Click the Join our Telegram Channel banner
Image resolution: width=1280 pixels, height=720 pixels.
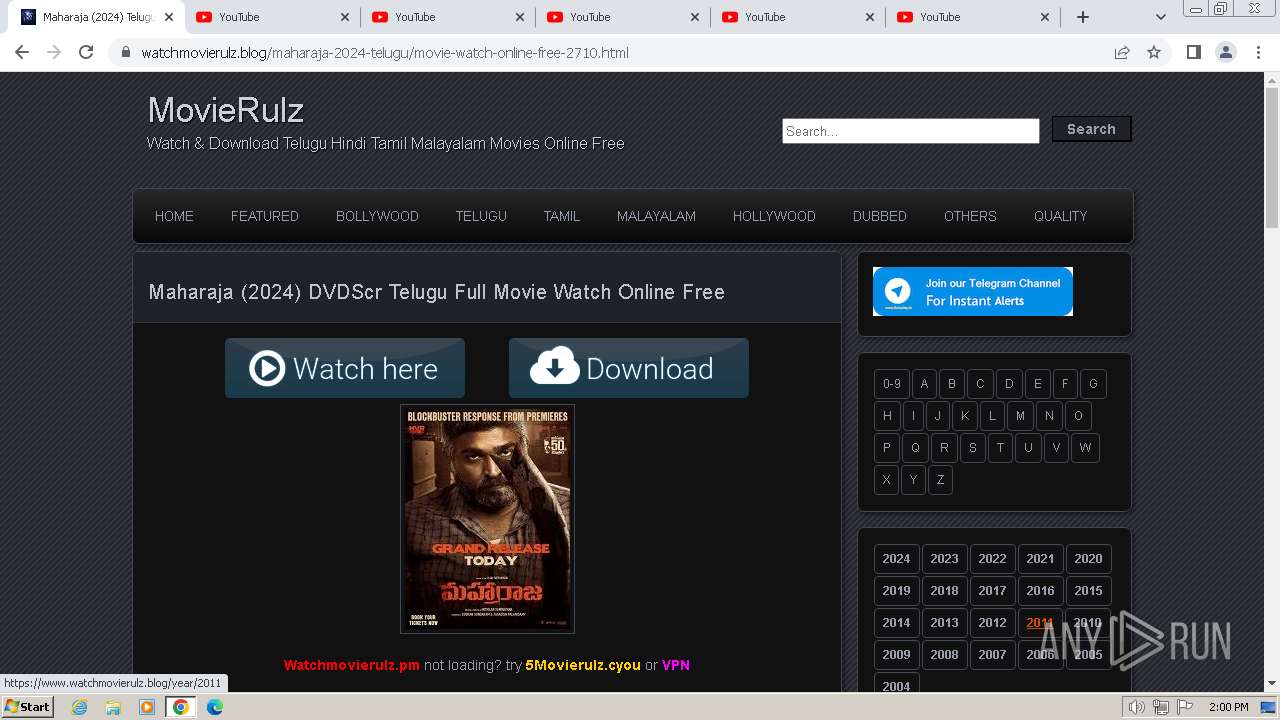[973, 291]
